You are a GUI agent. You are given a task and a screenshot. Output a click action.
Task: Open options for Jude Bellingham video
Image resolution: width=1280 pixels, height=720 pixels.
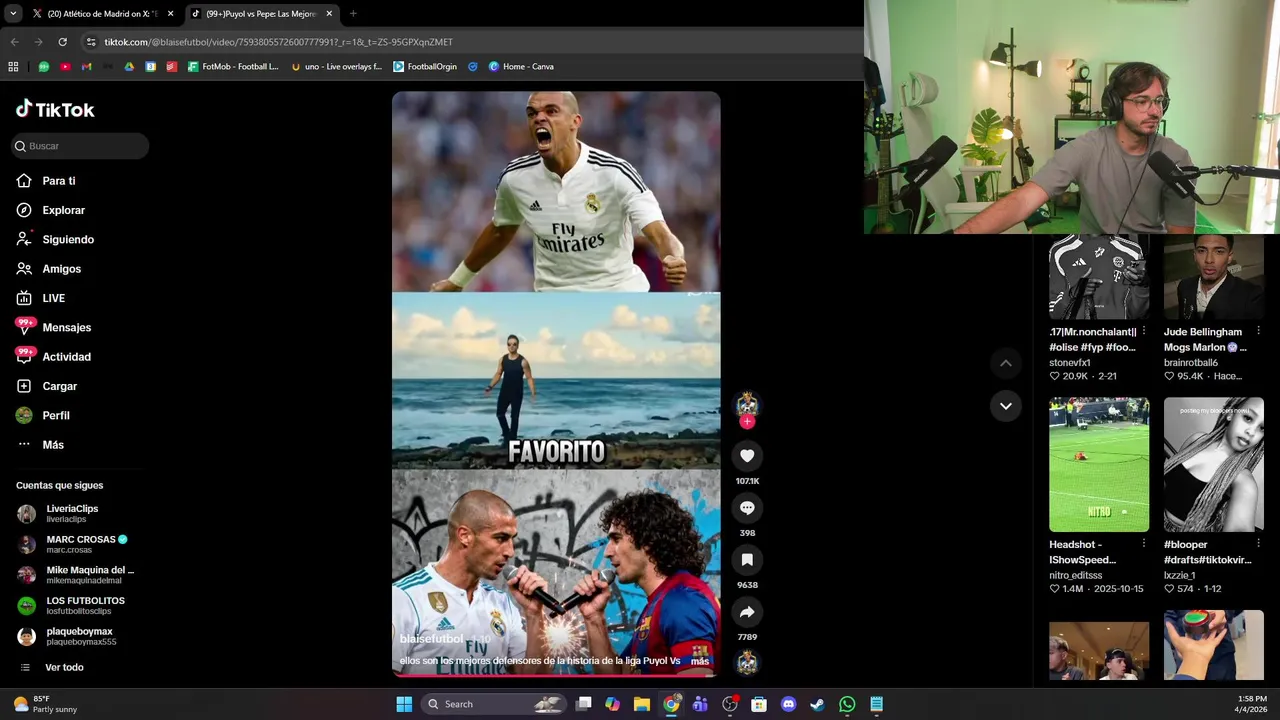1258,331
